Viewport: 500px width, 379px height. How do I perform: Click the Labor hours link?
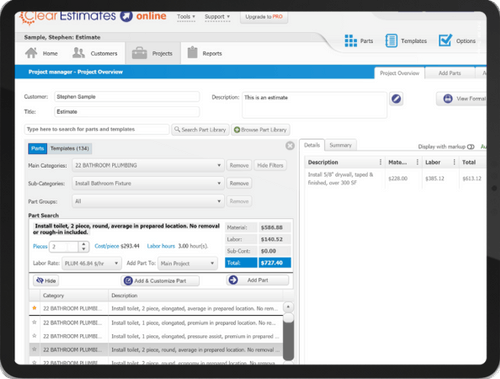point(161,246)
